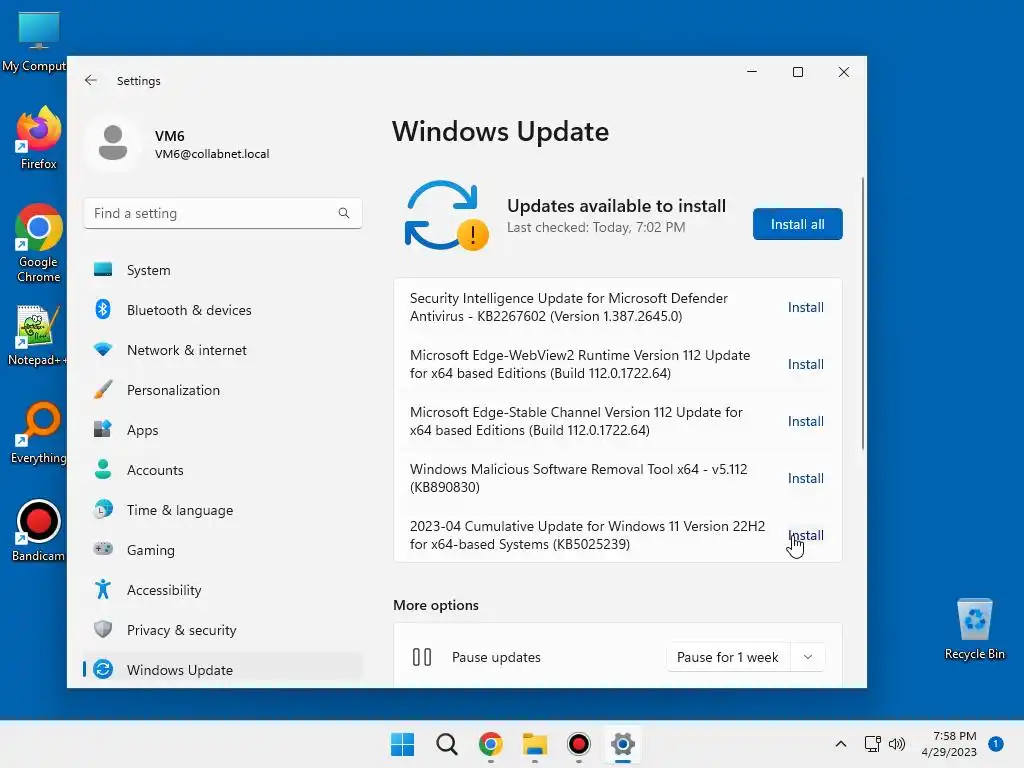Open the notification badge in the taskbar

coord(995,744)
